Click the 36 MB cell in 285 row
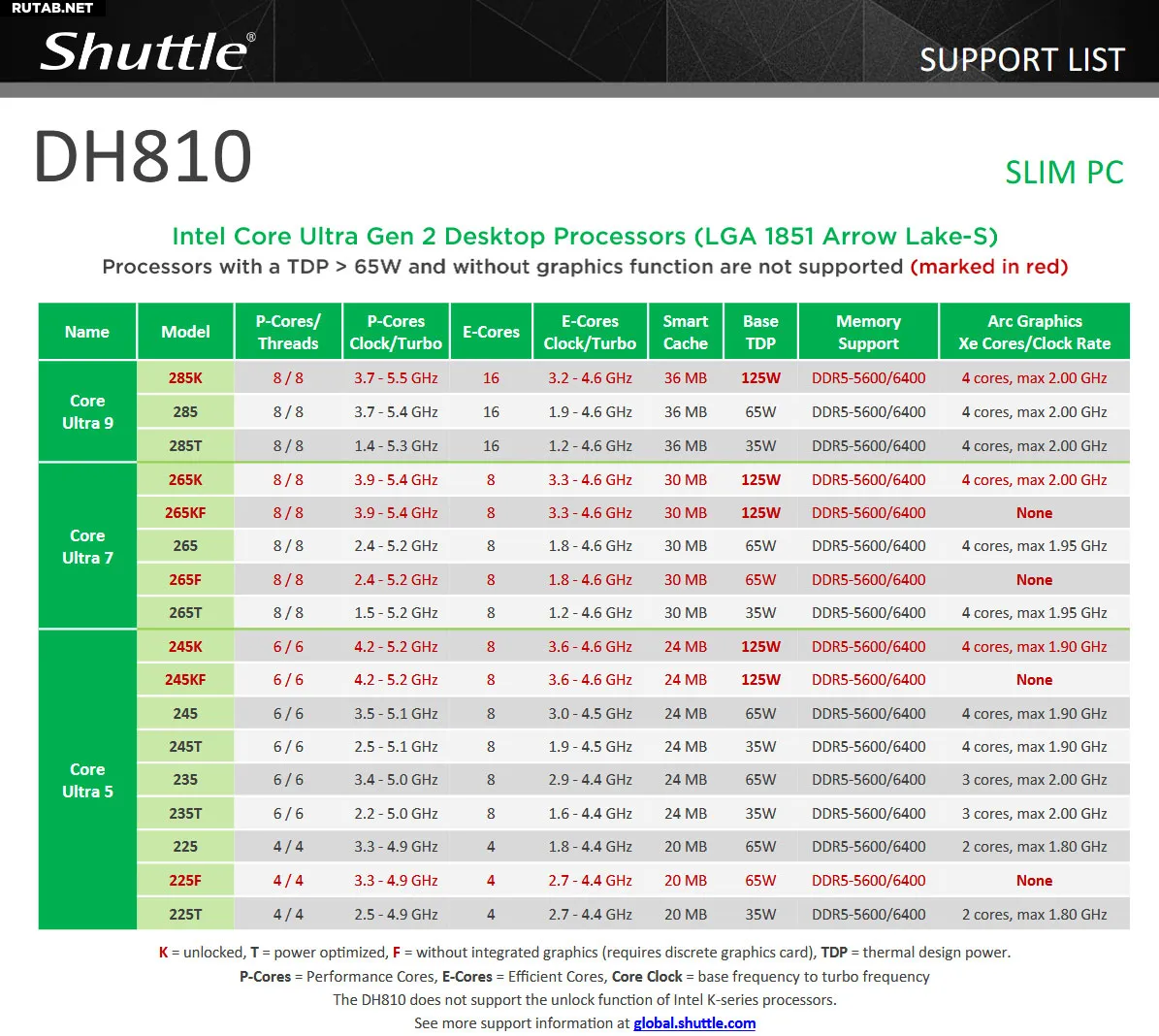This screenshot has height=1036, width=1159. click(685, 412)
